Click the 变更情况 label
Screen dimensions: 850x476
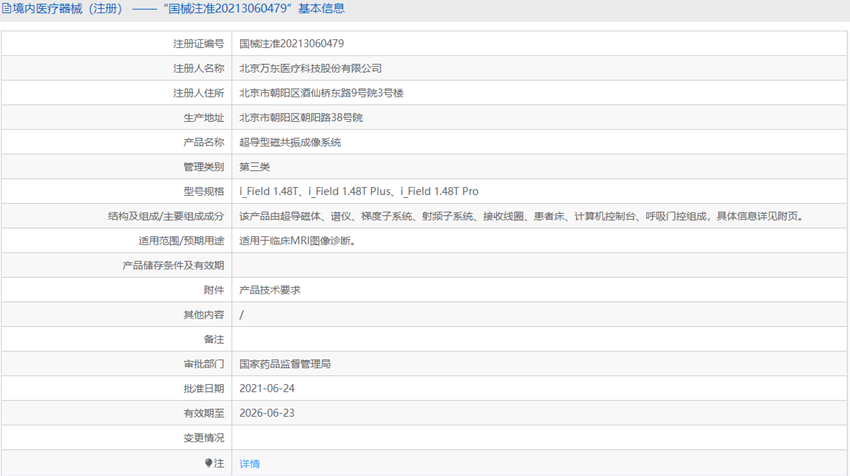click(204, 438)
